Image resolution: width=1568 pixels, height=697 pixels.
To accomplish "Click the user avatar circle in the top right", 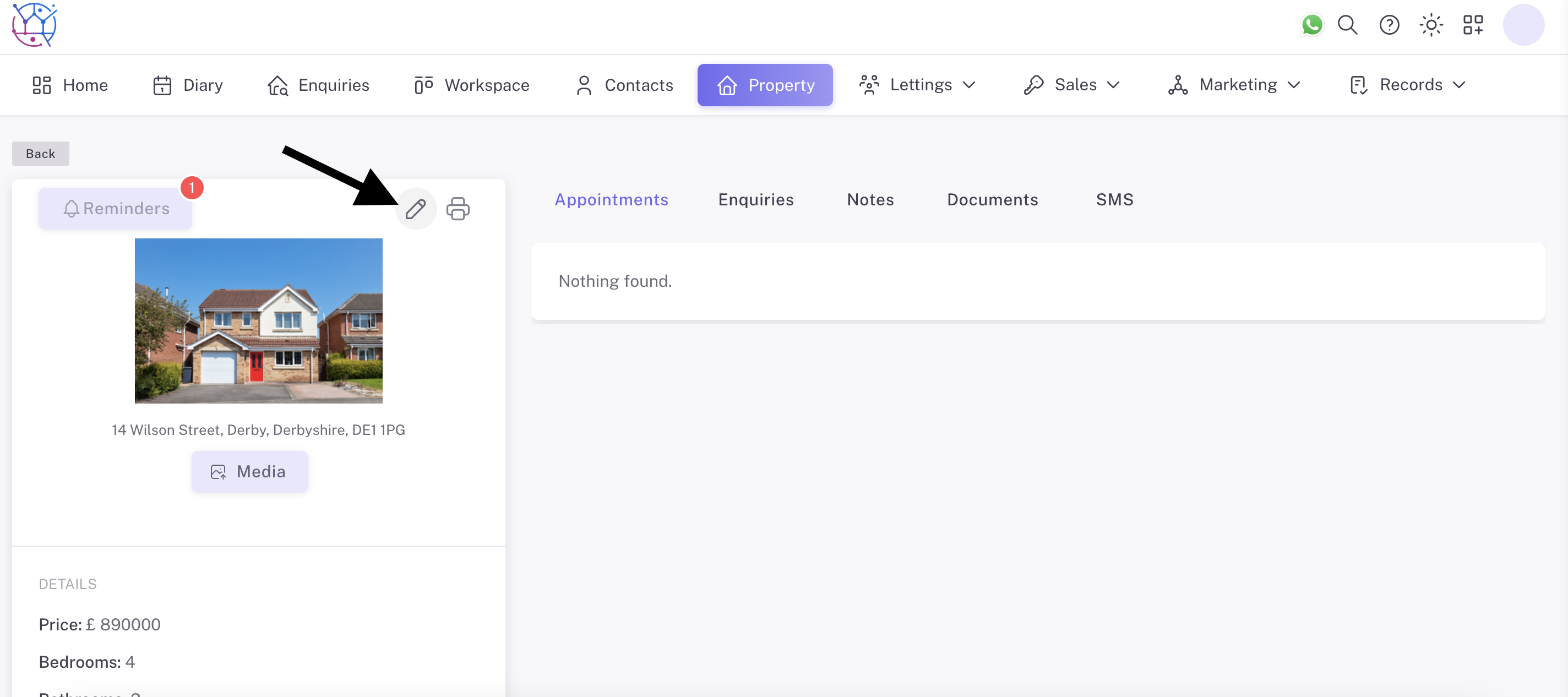I will tap(1523, 25).
